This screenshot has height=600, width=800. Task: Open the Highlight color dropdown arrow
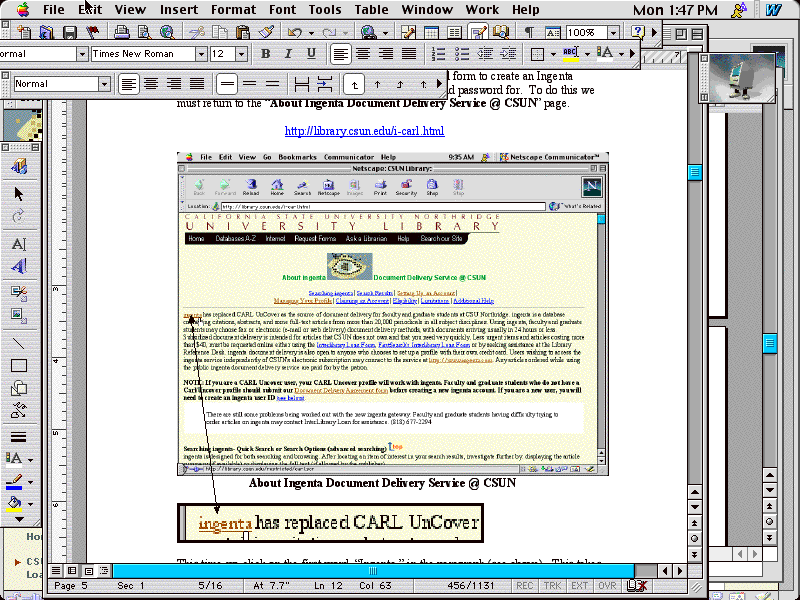[x=587, y=54]
